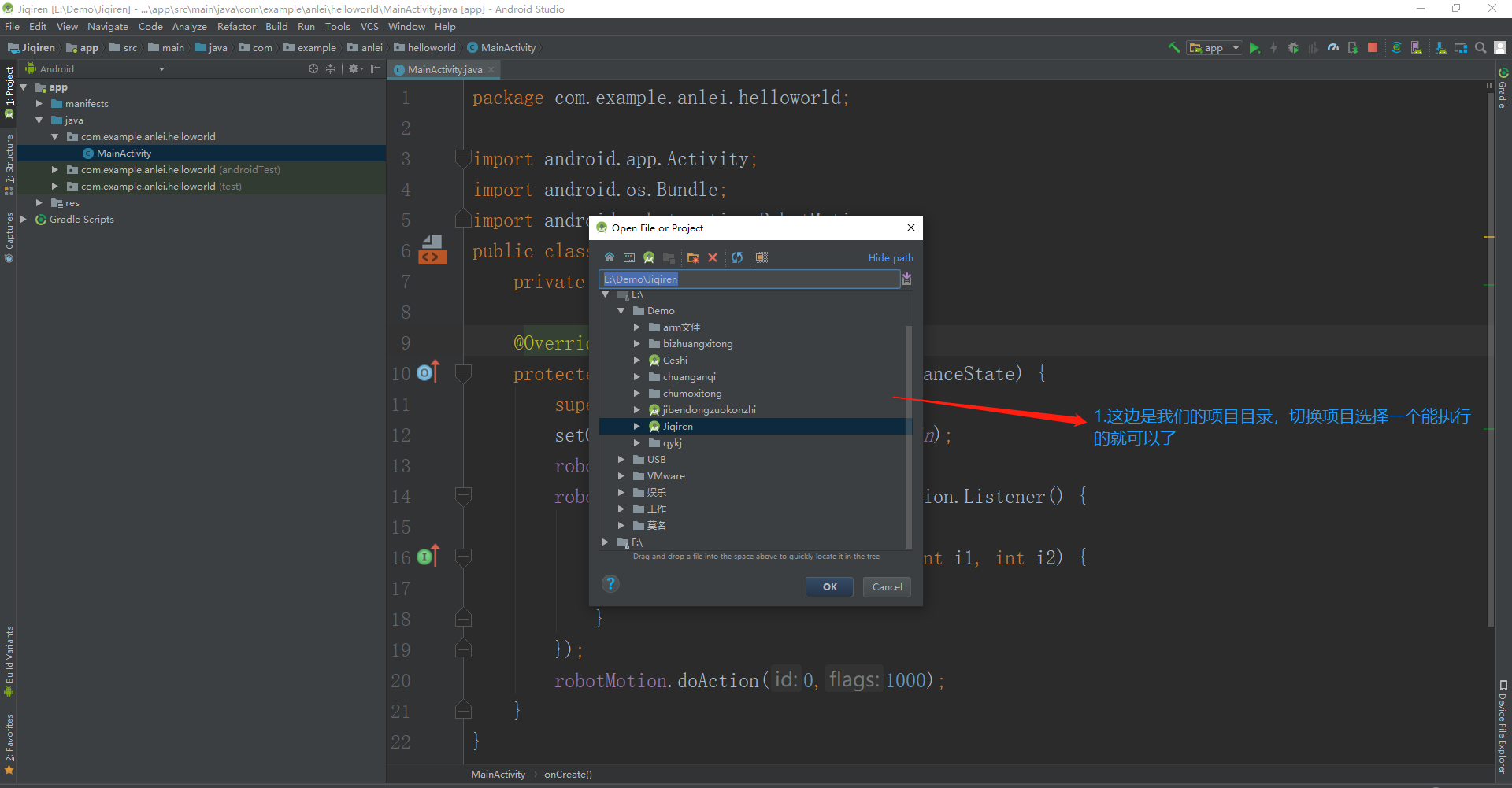Click the Hide path link
Image resolution: width=1512 pixels, height=788 pixels.
(x=891, y=257)
